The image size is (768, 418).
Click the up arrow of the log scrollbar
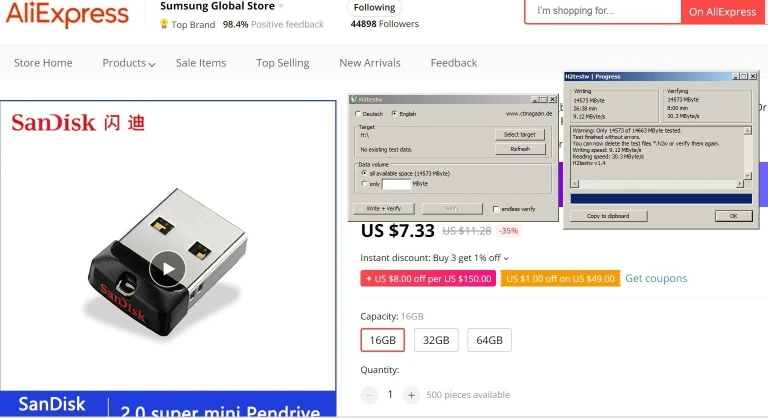click(x=747, y=131)
